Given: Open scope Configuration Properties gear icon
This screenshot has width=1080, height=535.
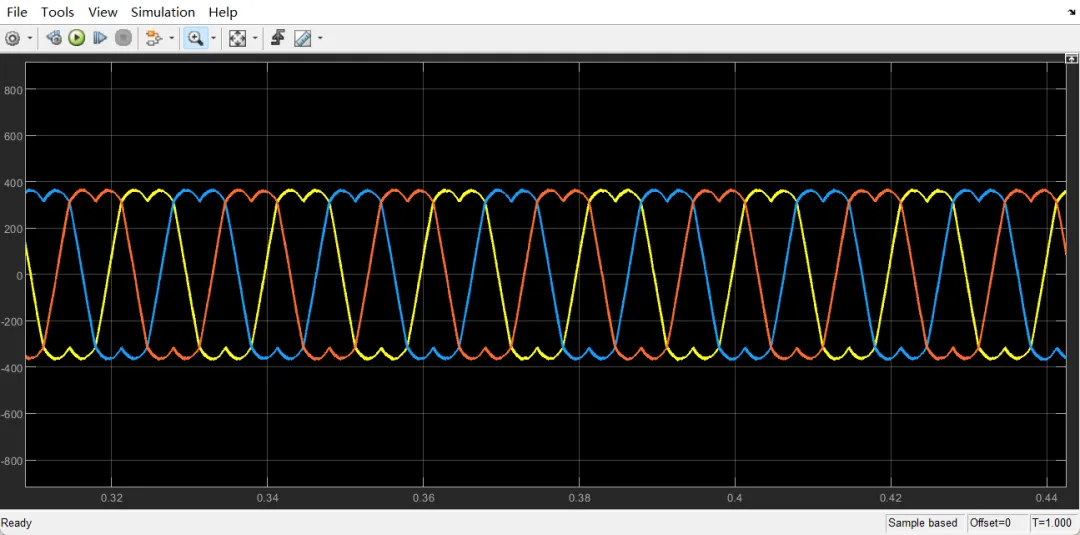Looking at the screenshot, I should tap(12, 39).
